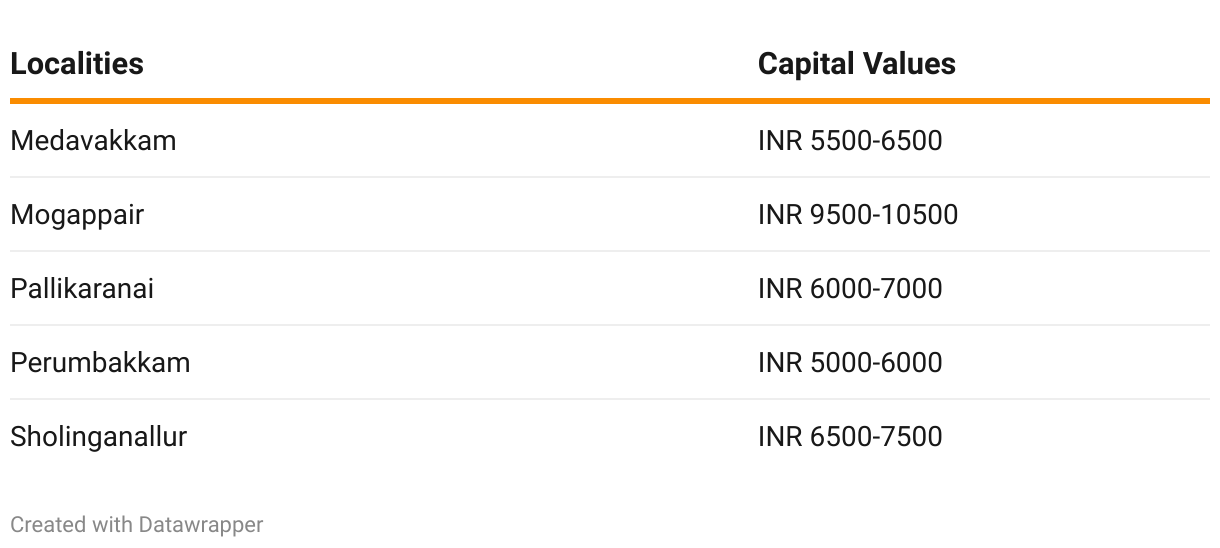The height and width of the screenshot is (548, 1220).
Task: Click divider line between Mogappair and Pallikaranai
Action: tap(610, 251)
